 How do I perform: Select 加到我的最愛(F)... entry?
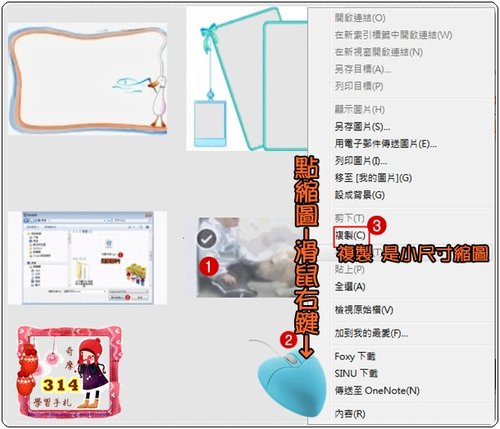point(371,333)
